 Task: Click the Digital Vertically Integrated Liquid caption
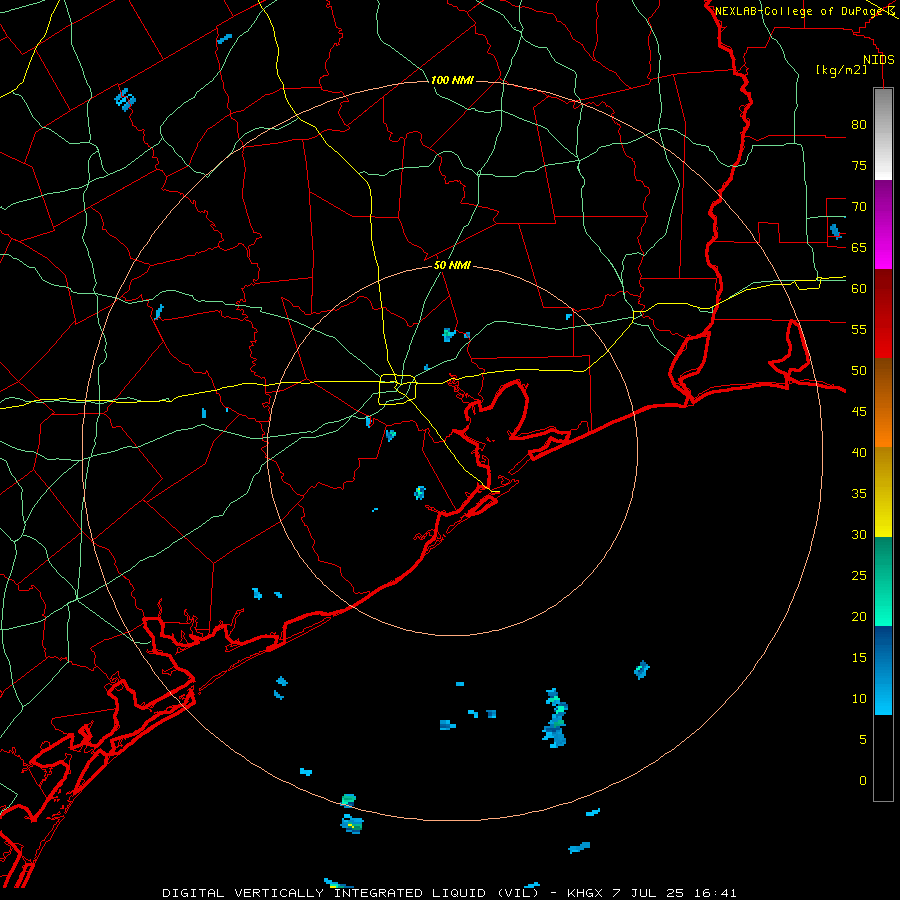pos(449,893)
